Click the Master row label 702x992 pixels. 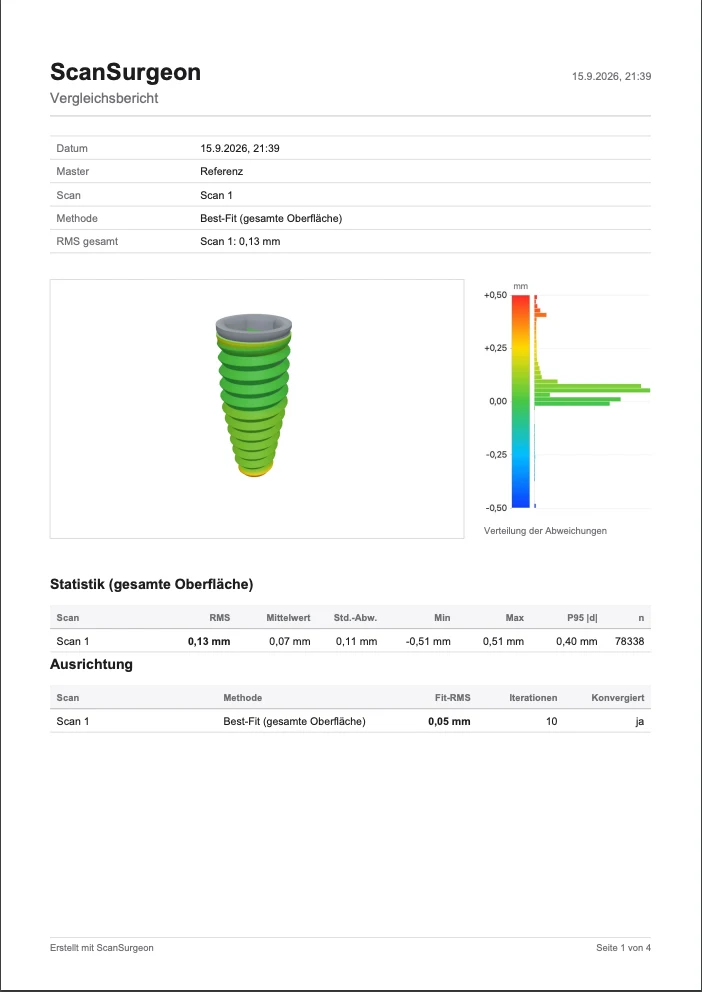[73, 171]
